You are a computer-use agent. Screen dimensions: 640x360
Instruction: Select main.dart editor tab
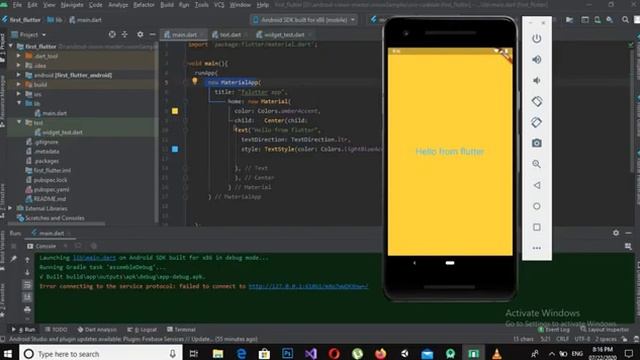click(x=183, y=35)
